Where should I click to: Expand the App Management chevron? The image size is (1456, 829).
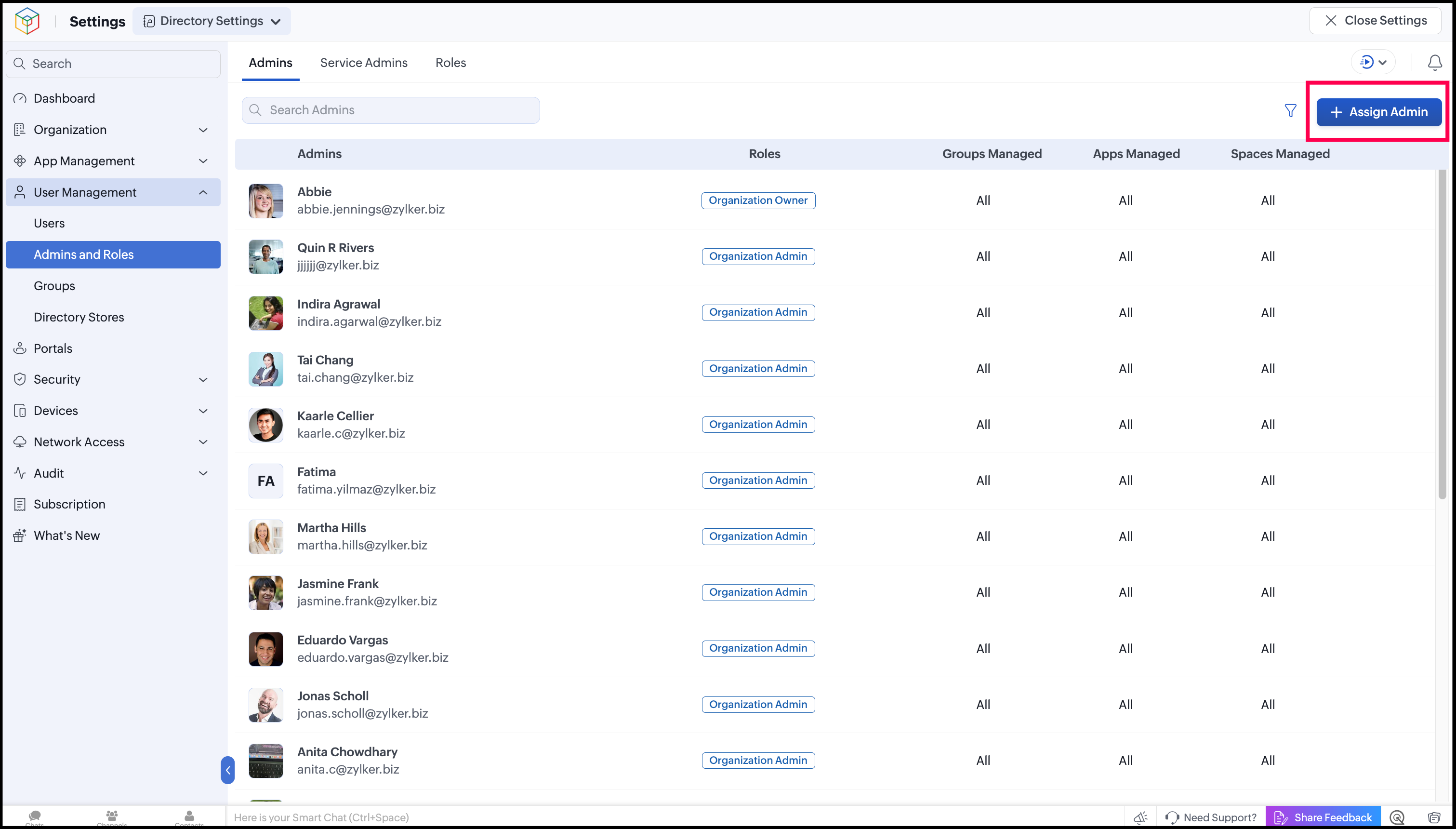point(203,161)
